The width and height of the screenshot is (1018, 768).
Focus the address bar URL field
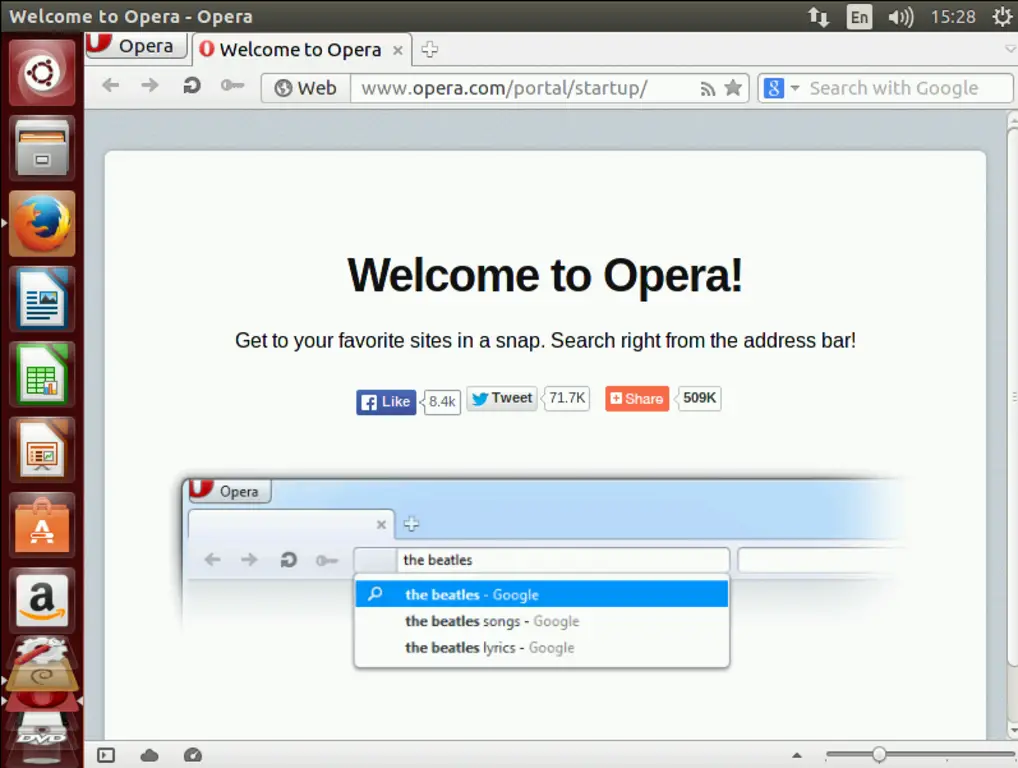point(526,88)
